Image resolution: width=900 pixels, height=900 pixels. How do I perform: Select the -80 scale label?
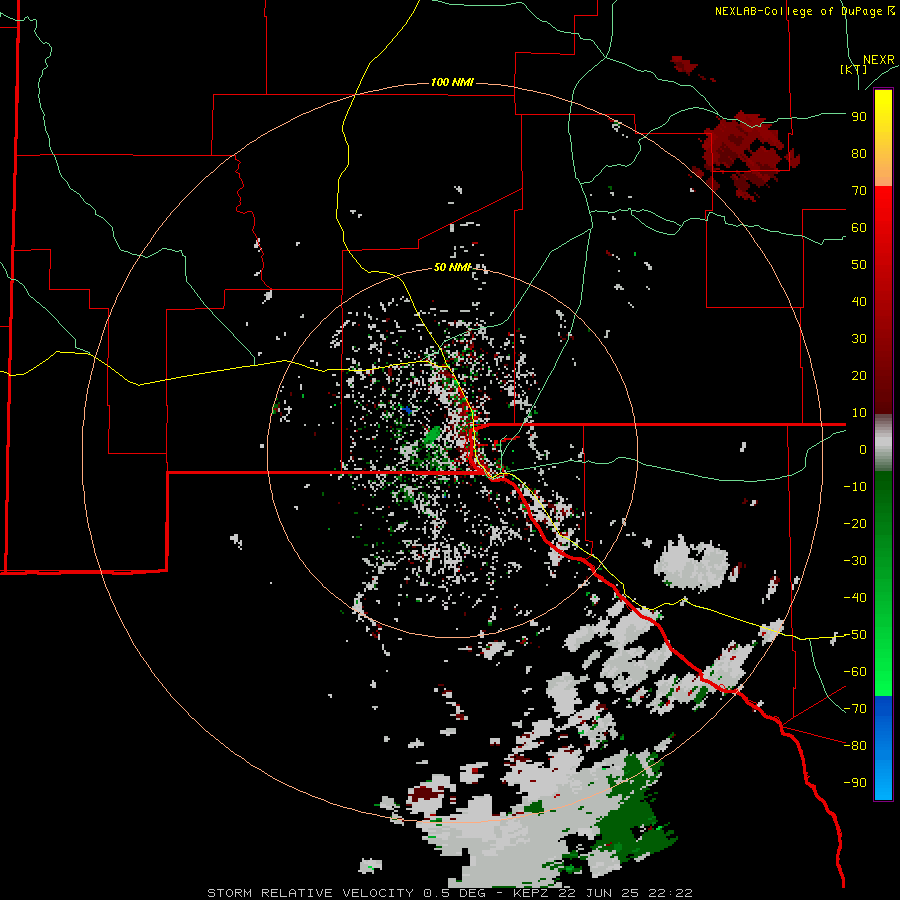tap(855, 746)
